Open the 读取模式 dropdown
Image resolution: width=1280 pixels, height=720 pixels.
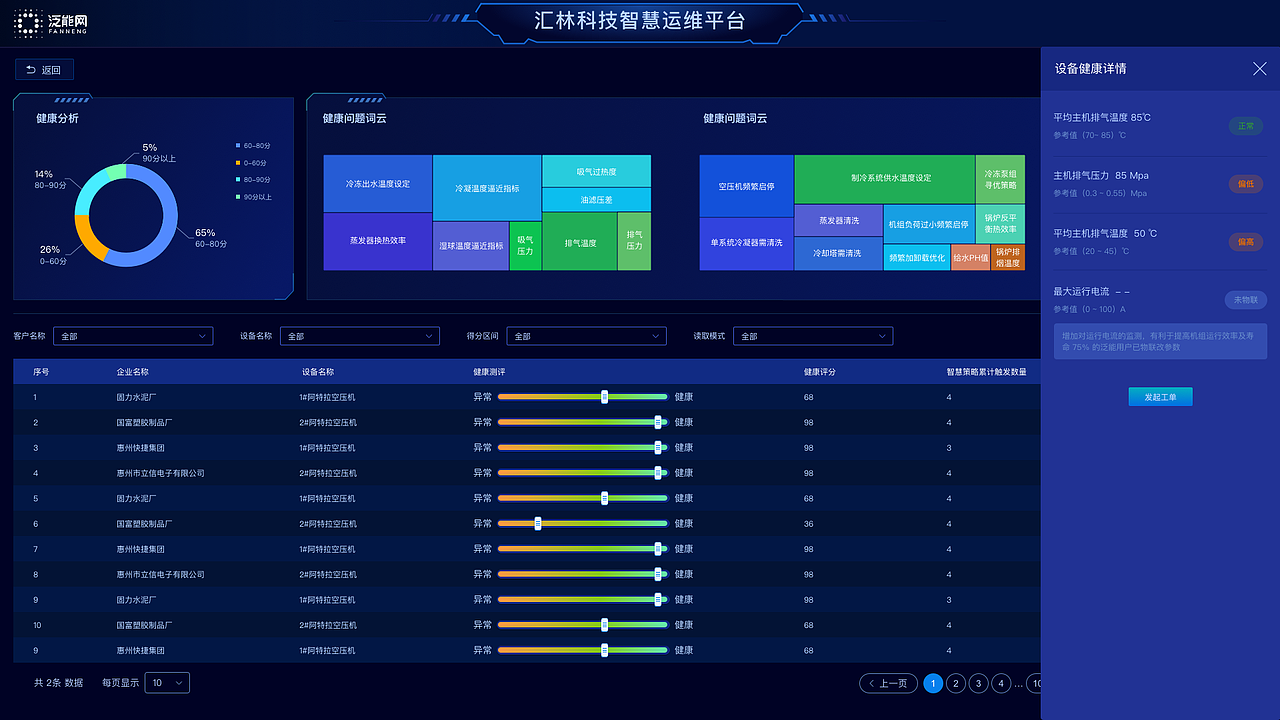[x=813, y=336]
